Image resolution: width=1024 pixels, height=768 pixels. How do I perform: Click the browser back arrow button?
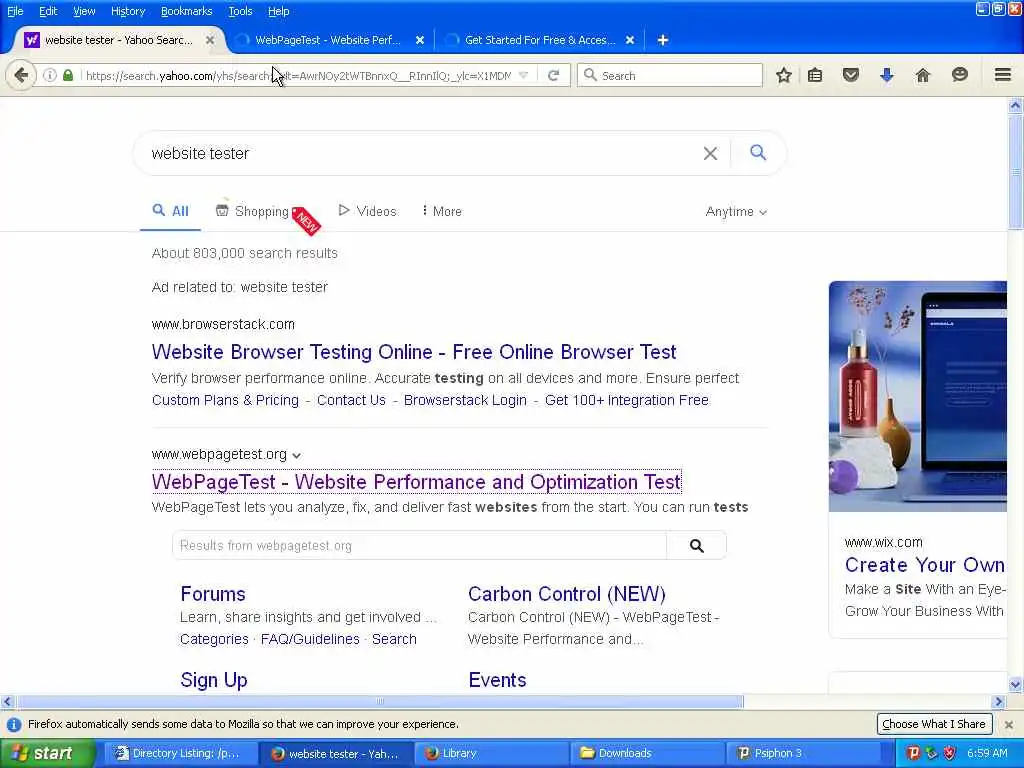click(20, 75)
